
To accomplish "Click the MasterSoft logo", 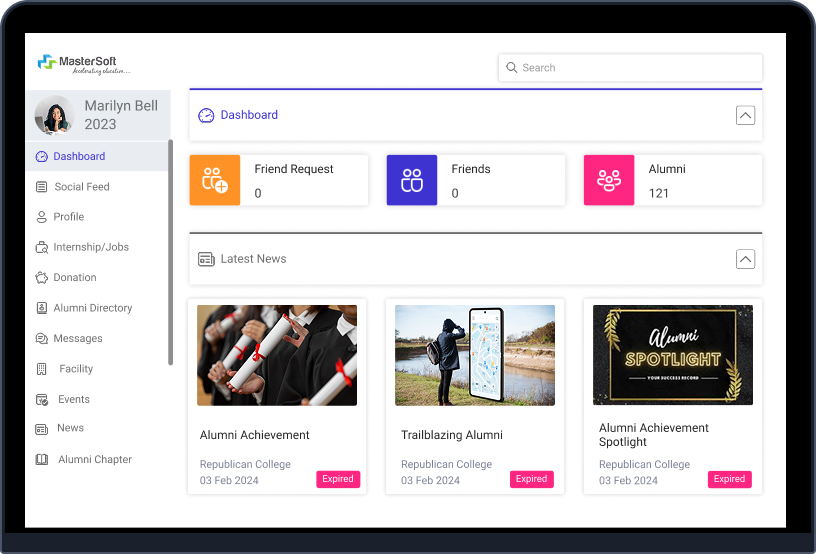I will coord(84,64).
